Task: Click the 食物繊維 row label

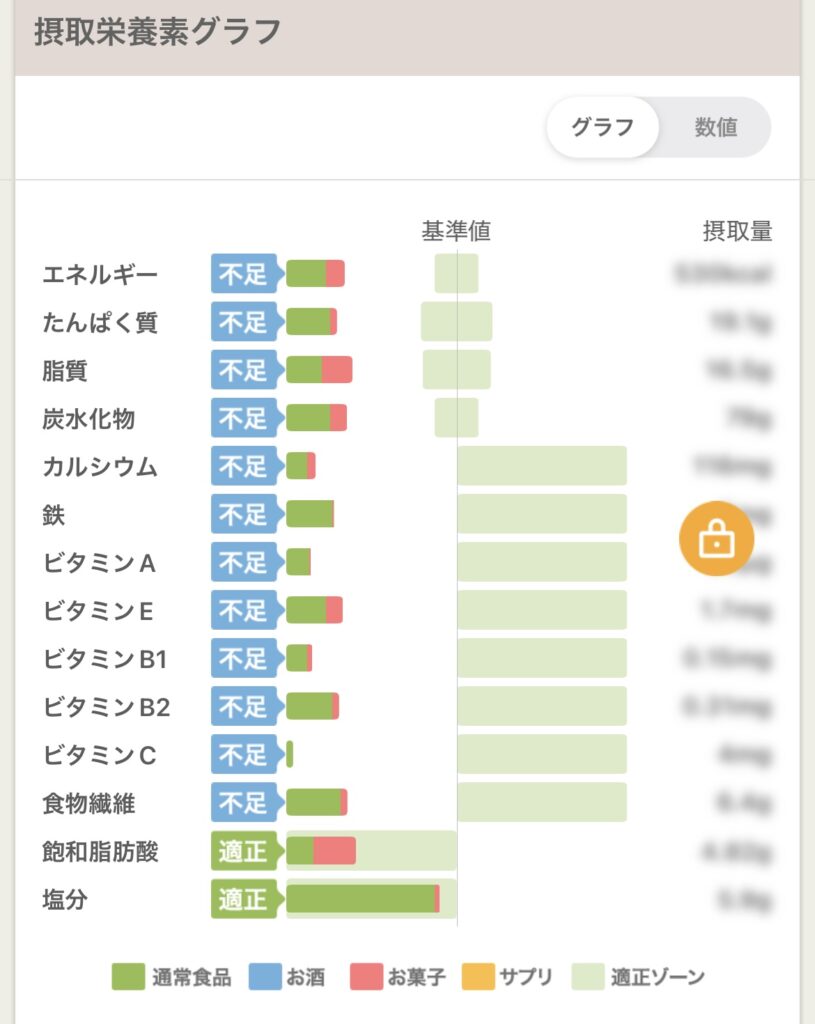Action: click(x=89, y=803)
